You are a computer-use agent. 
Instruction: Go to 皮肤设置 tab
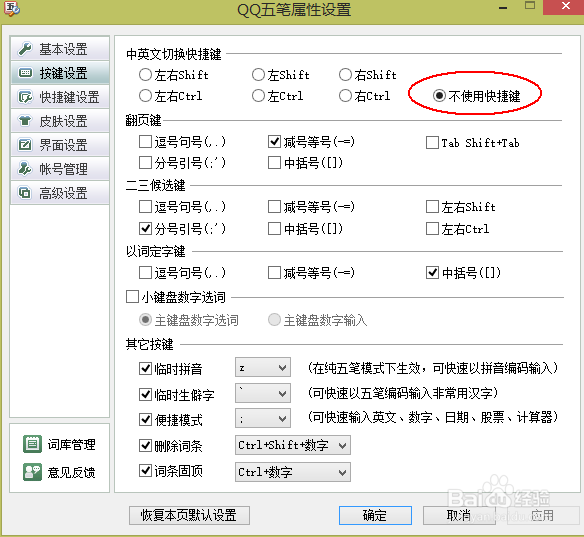[x=60, y=121]
